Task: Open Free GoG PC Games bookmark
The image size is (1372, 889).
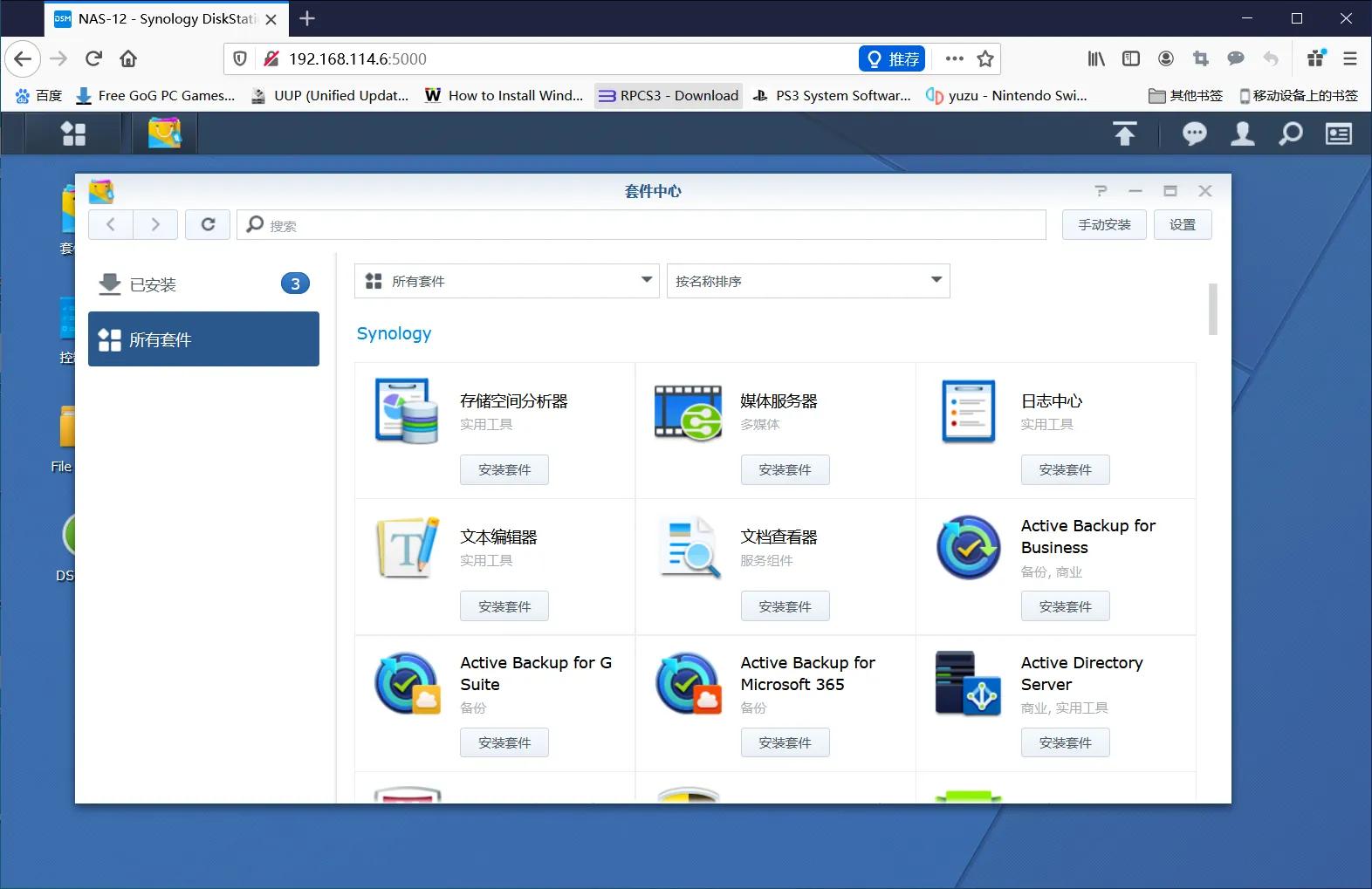Action: tap(155, 96)
